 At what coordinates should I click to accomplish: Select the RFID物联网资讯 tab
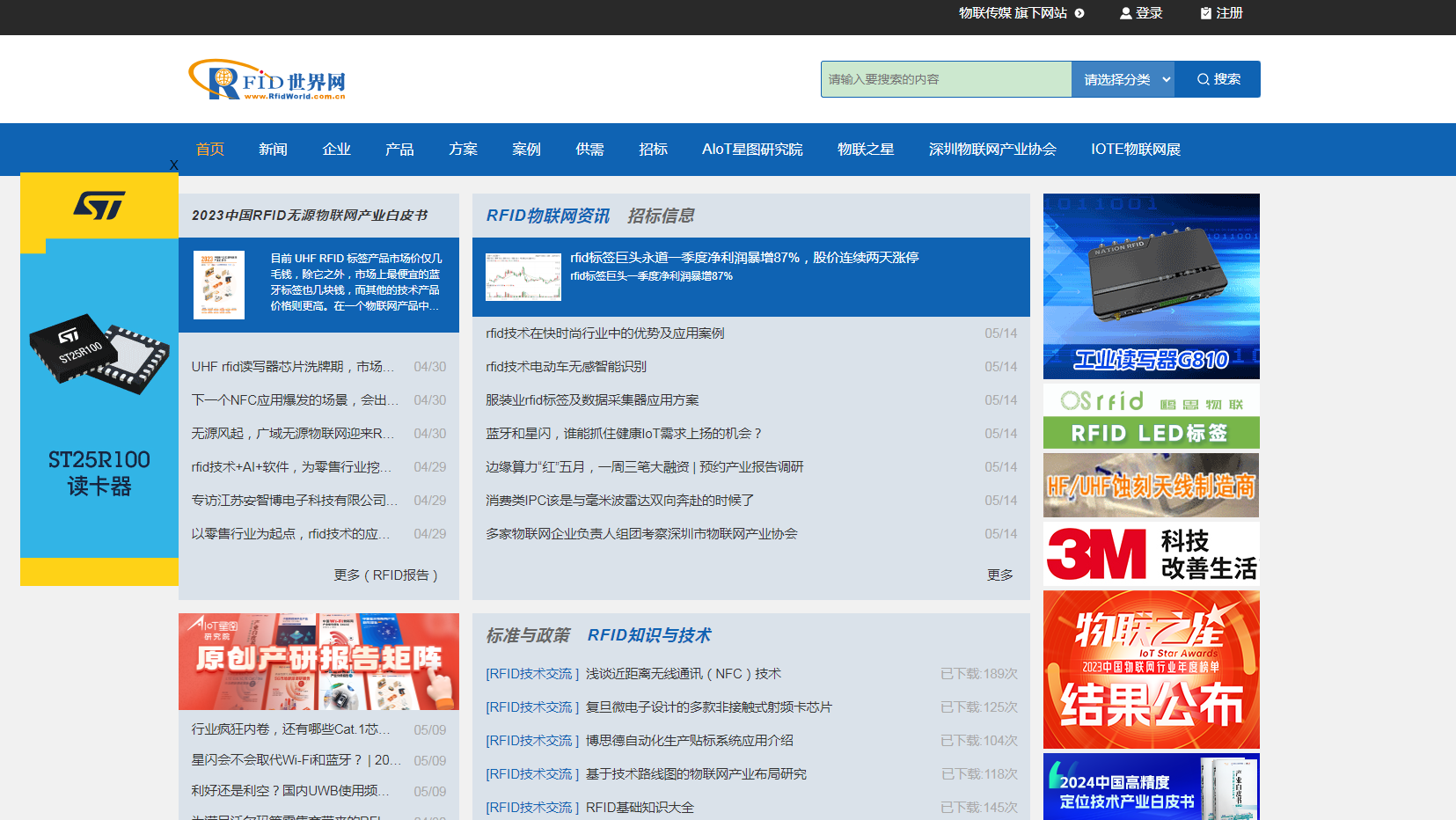point(548,216)
